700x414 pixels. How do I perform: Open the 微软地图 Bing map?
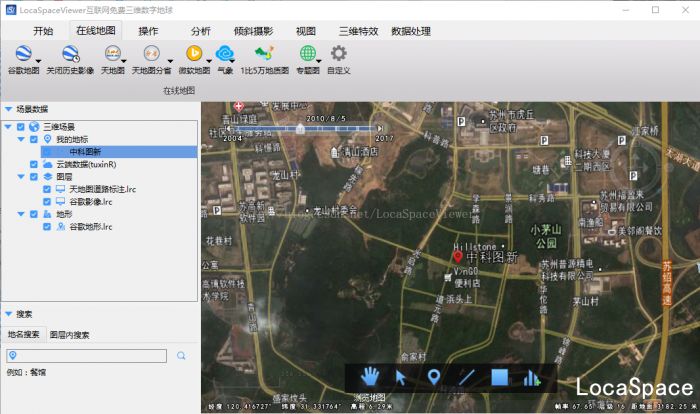pos(194,53)
